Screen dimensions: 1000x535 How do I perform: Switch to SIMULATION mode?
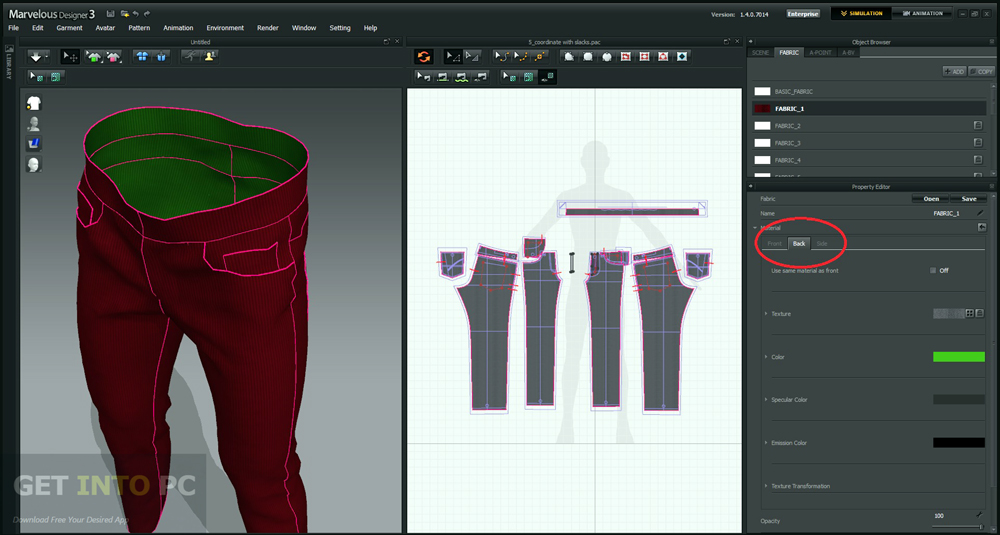[859, 14]
